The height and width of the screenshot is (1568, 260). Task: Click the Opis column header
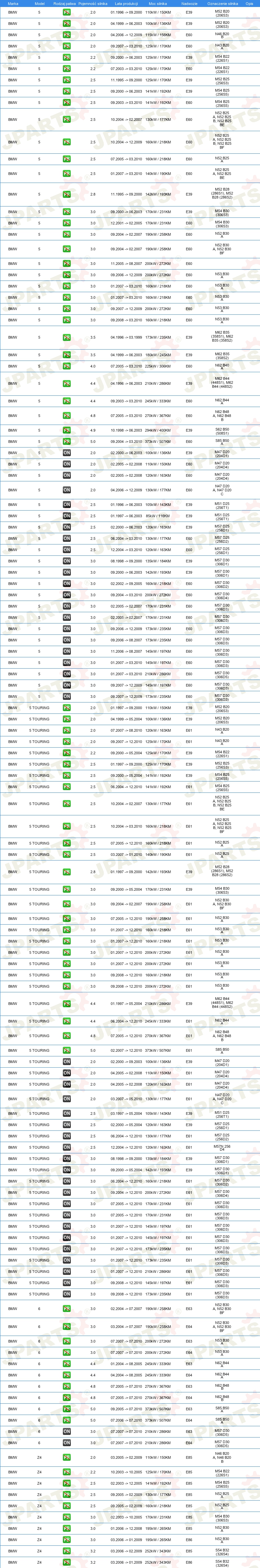(250, 4)
